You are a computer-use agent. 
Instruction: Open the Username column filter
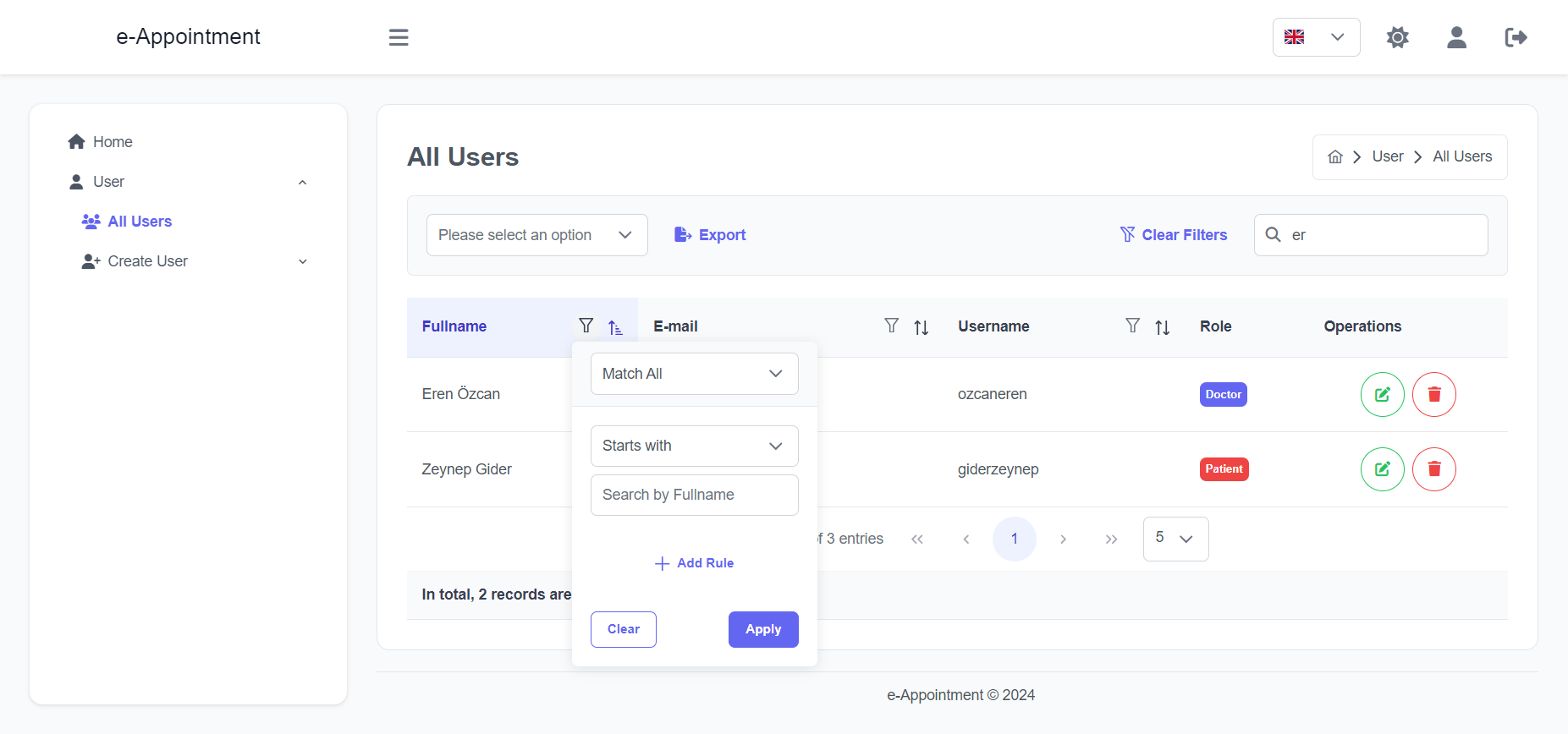pos(1132,326)
